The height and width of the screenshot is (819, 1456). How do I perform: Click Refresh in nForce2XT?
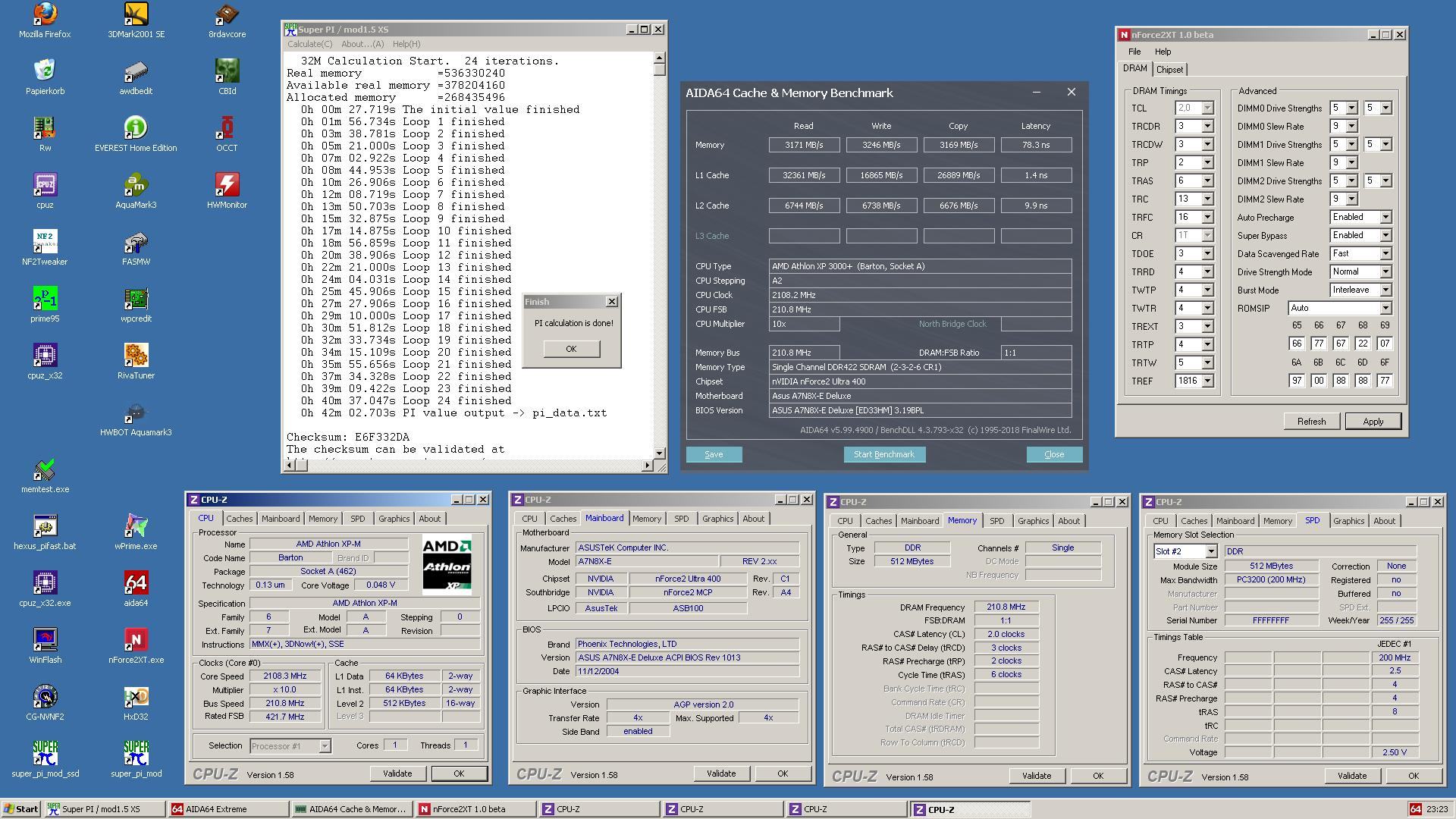point(1311,422)
